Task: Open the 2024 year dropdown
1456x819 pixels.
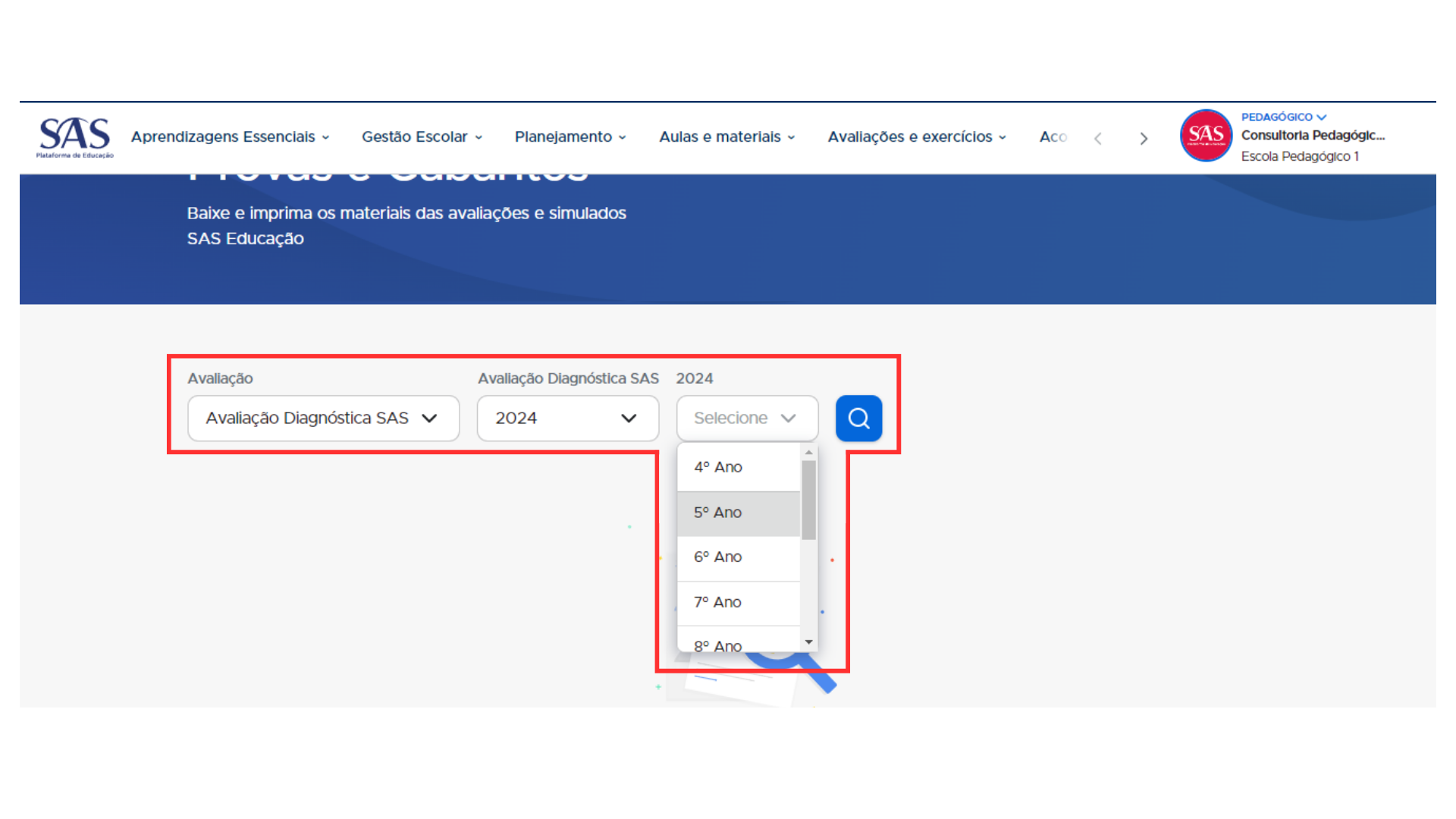Action: click(567, 418)
